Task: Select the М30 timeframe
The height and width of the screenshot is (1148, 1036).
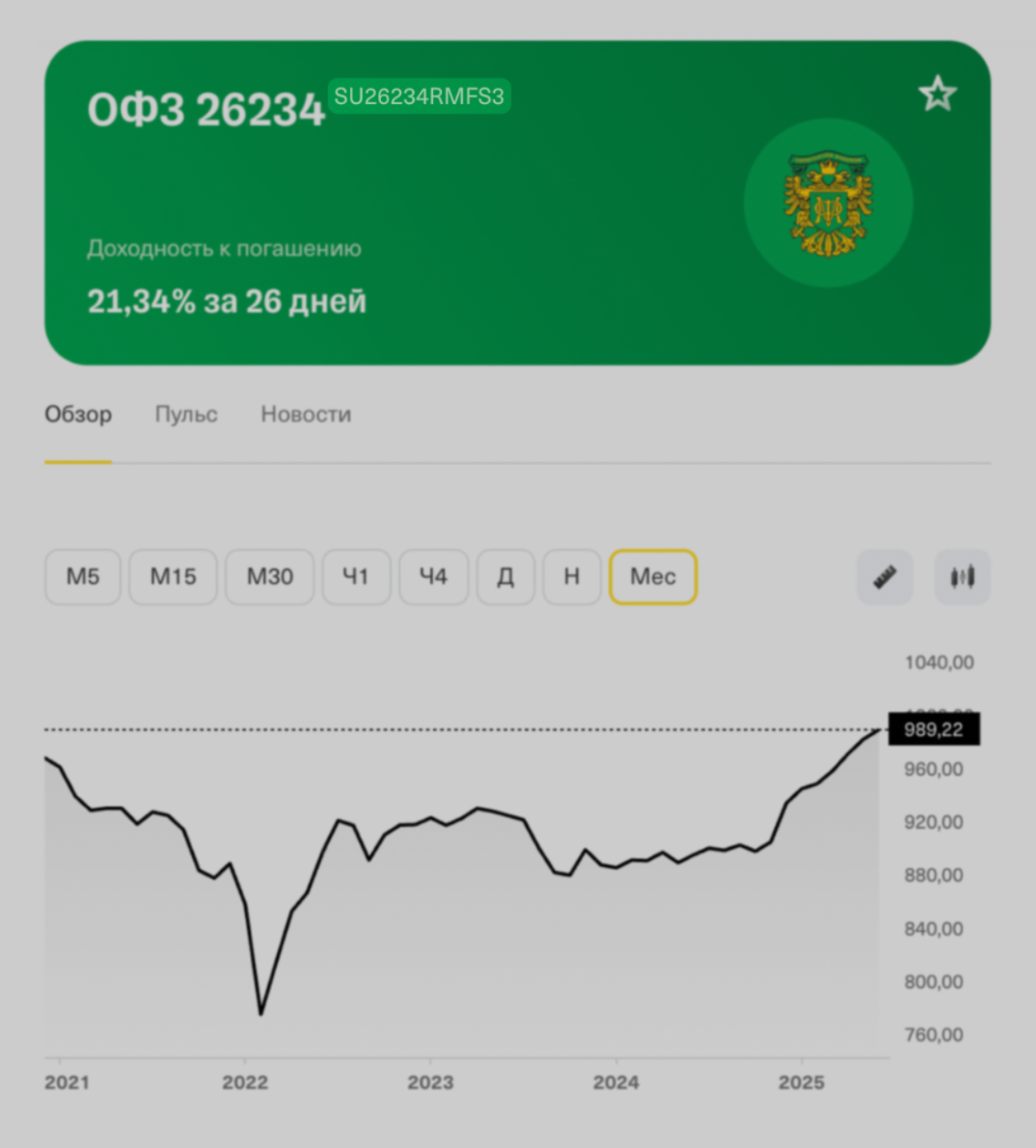Action: point(270,576)
